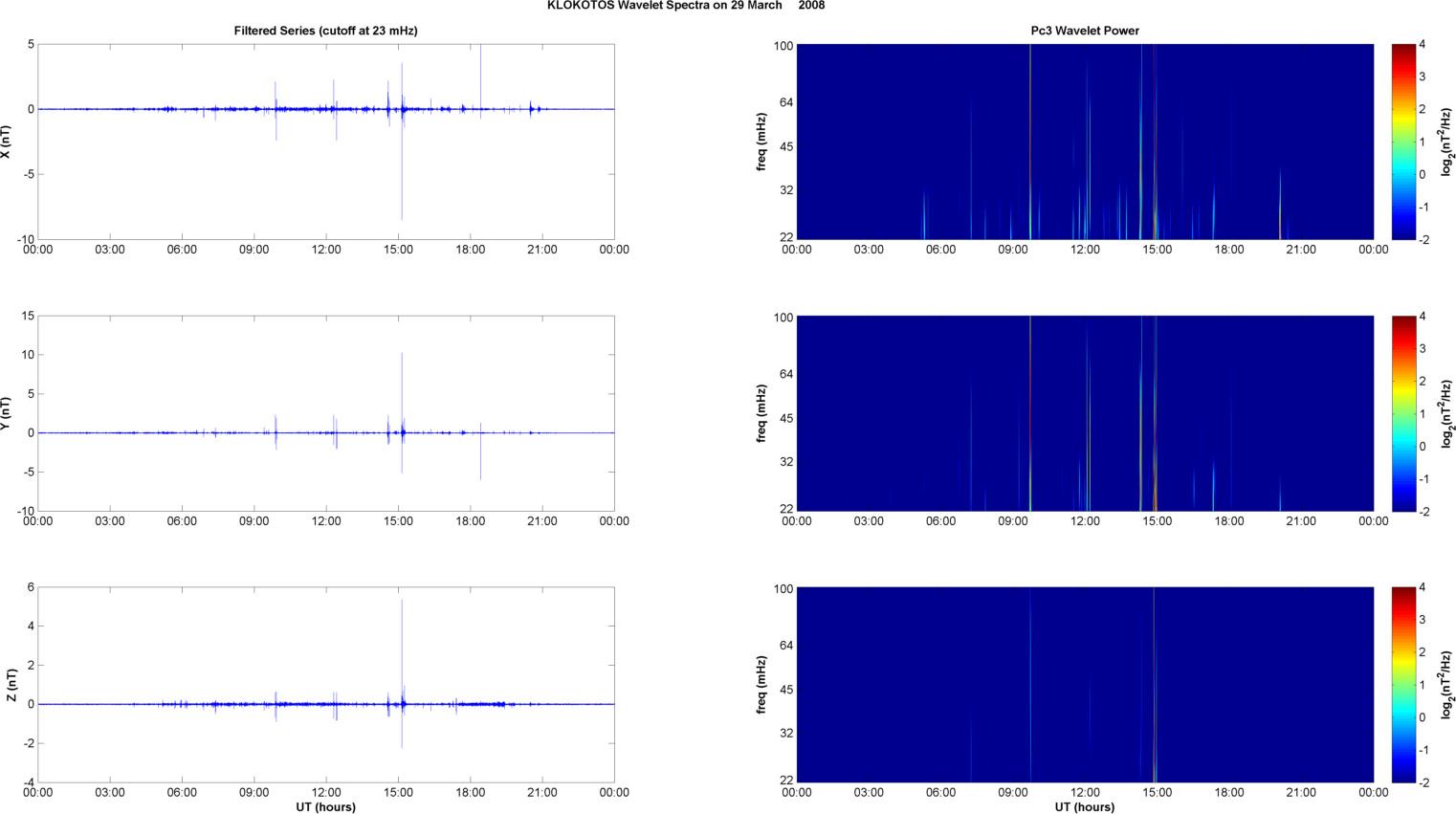Click the Y (nT) axis label
The width and height of the screenshot is (1456, 814).
click(x=7, y=413)
